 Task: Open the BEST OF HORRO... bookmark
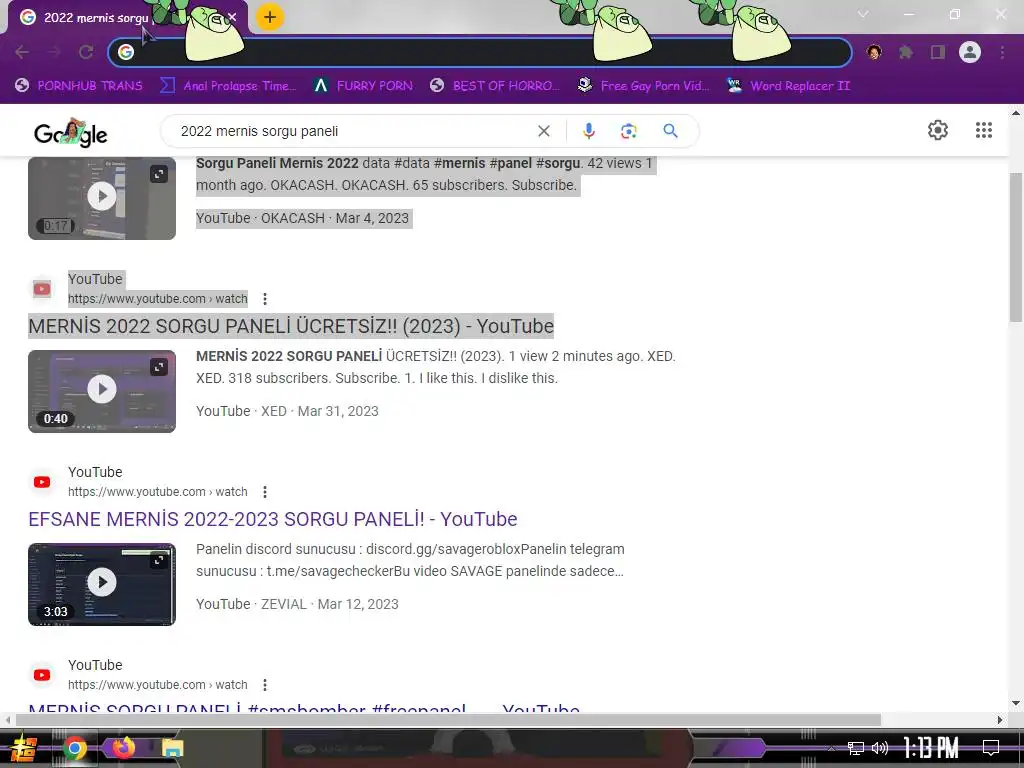495,86
